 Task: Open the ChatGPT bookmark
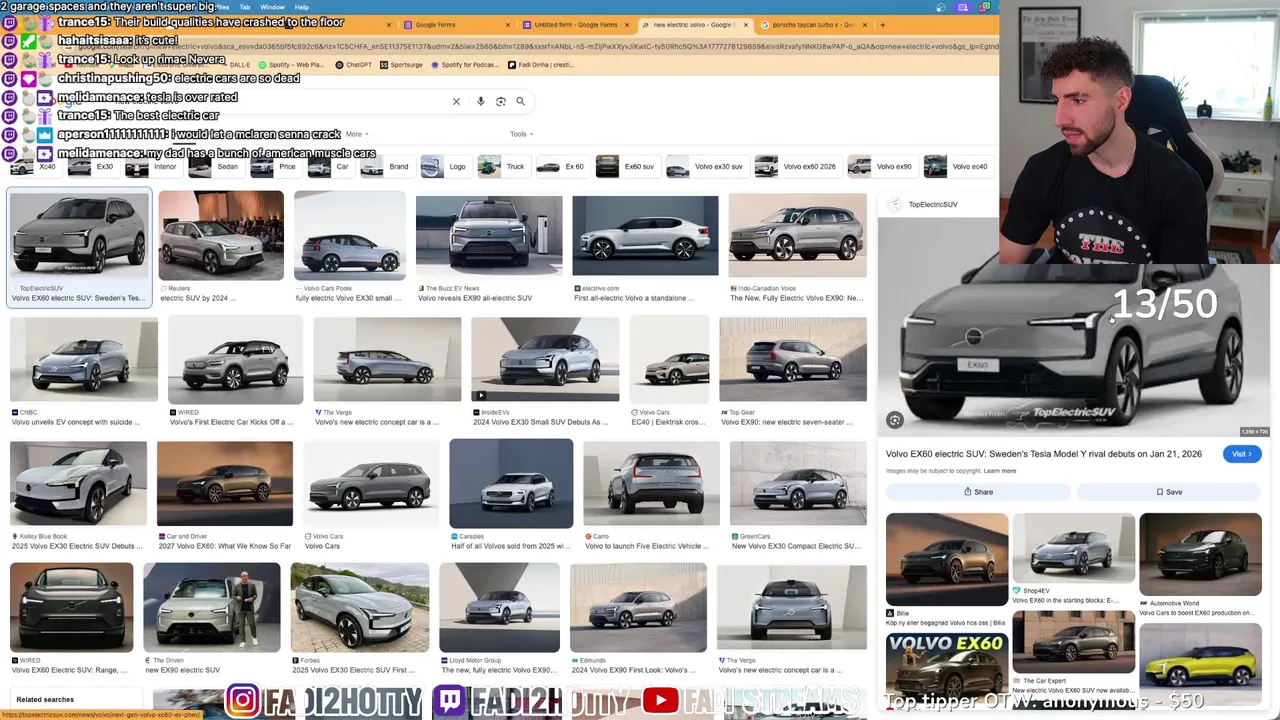coord(353,65)
